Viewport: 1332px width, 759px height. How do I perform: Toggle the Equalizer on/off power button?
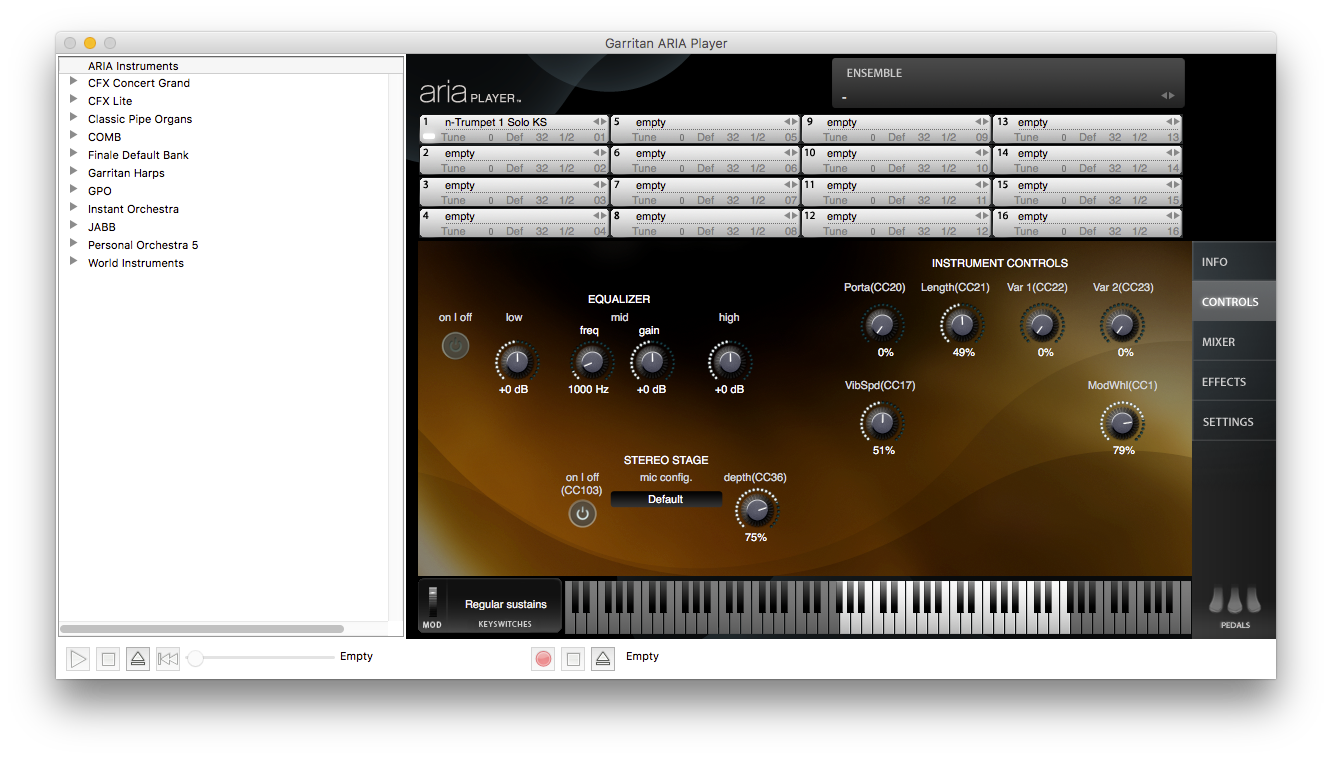[455, 346]
